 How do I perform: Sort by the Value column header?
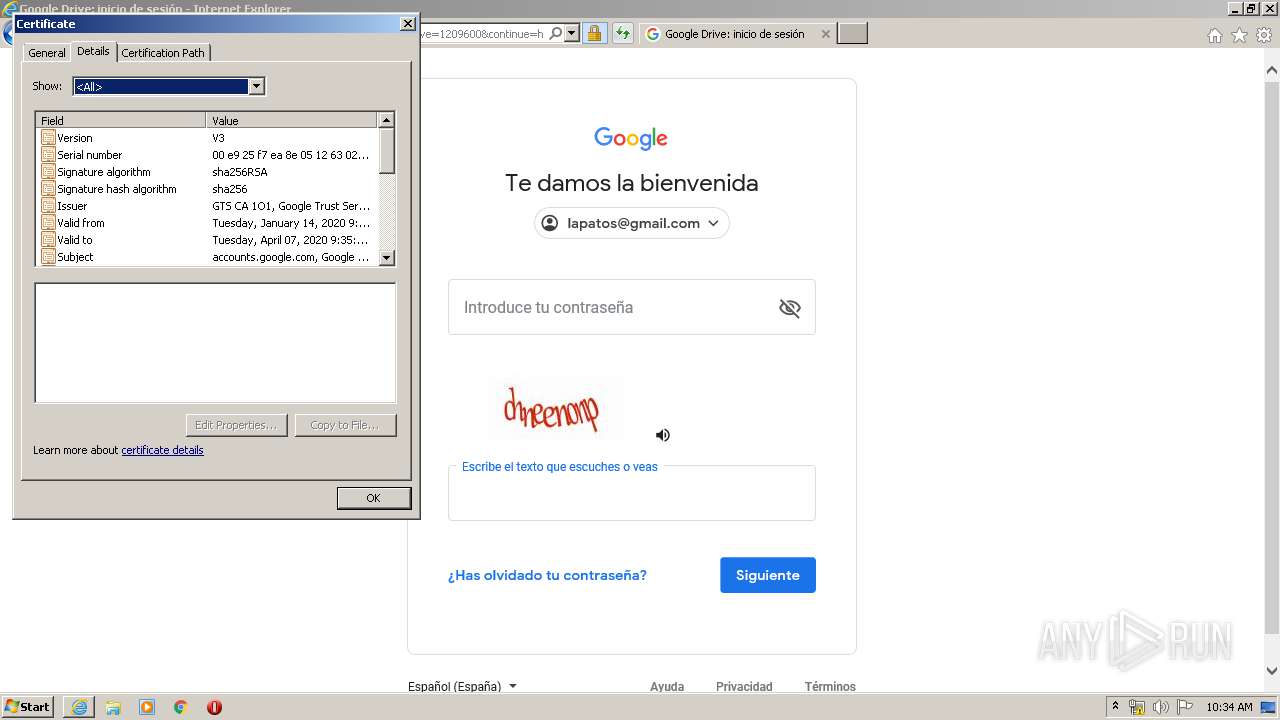292,120
